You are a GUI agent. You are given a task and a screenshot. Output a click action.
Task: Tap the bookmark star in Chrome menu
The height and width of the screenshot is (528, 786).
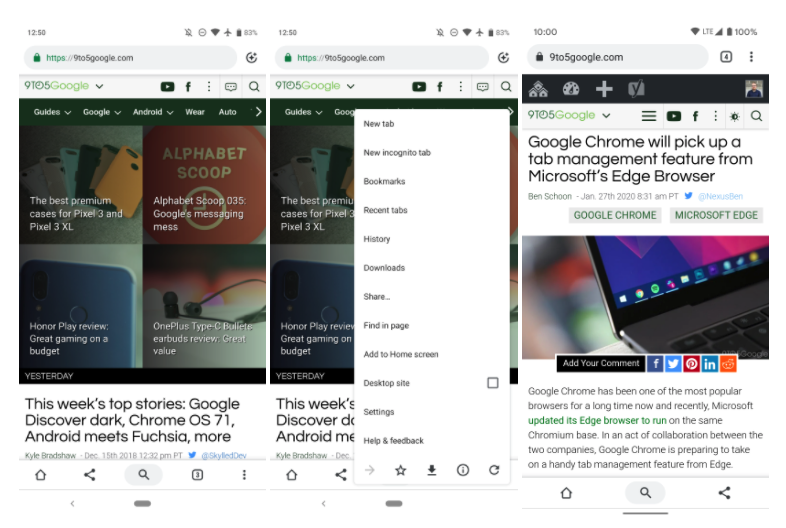click(x=401, y=470)
